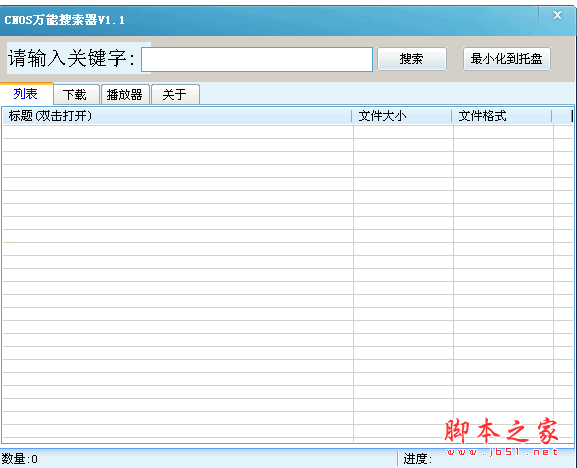The width and height of the screenshot is (577, 468).
Task: Close the CHOS万能搜索器 window
Action: click(x=557, y=15)
